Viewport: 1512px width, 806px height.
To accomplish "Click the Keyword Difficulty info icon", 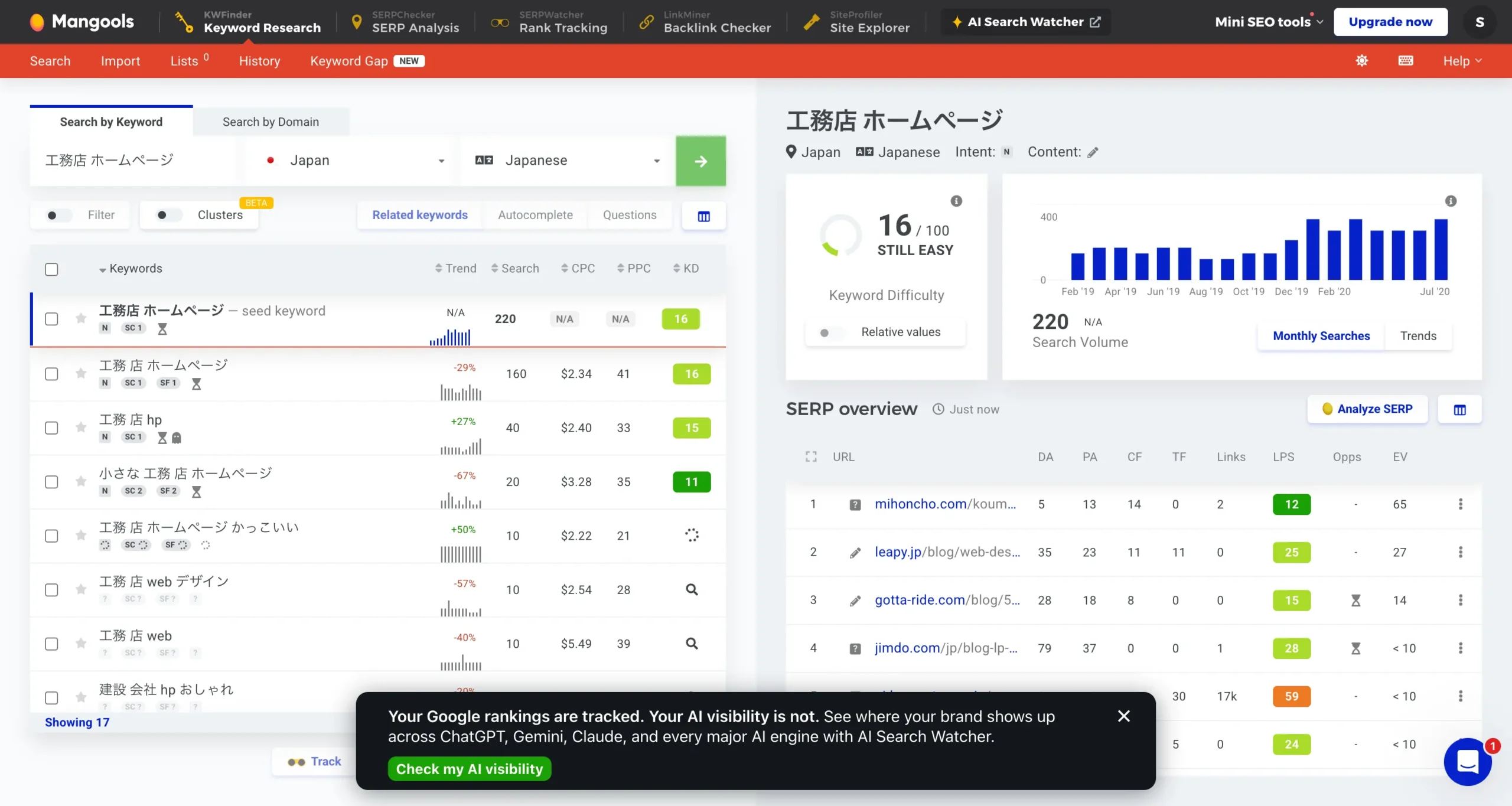I will pos(956,201).
